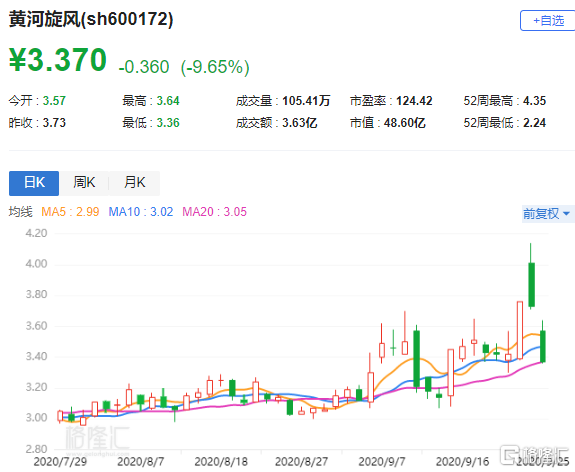Click the 2020/8/18 date axis label

[x=221, y=461]
